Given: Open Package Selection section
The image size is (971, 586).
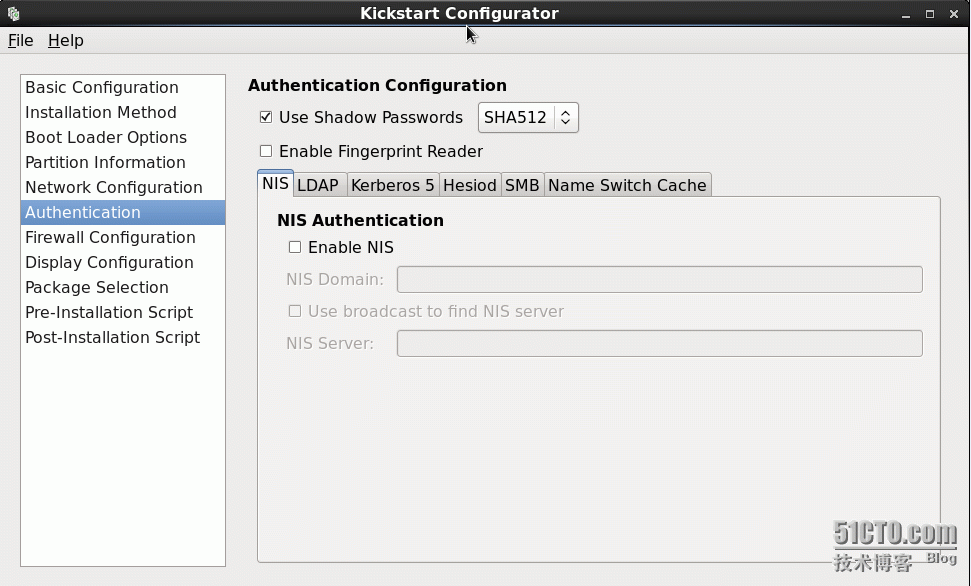Looking at the screenshot, I should (x=123, y=287).
